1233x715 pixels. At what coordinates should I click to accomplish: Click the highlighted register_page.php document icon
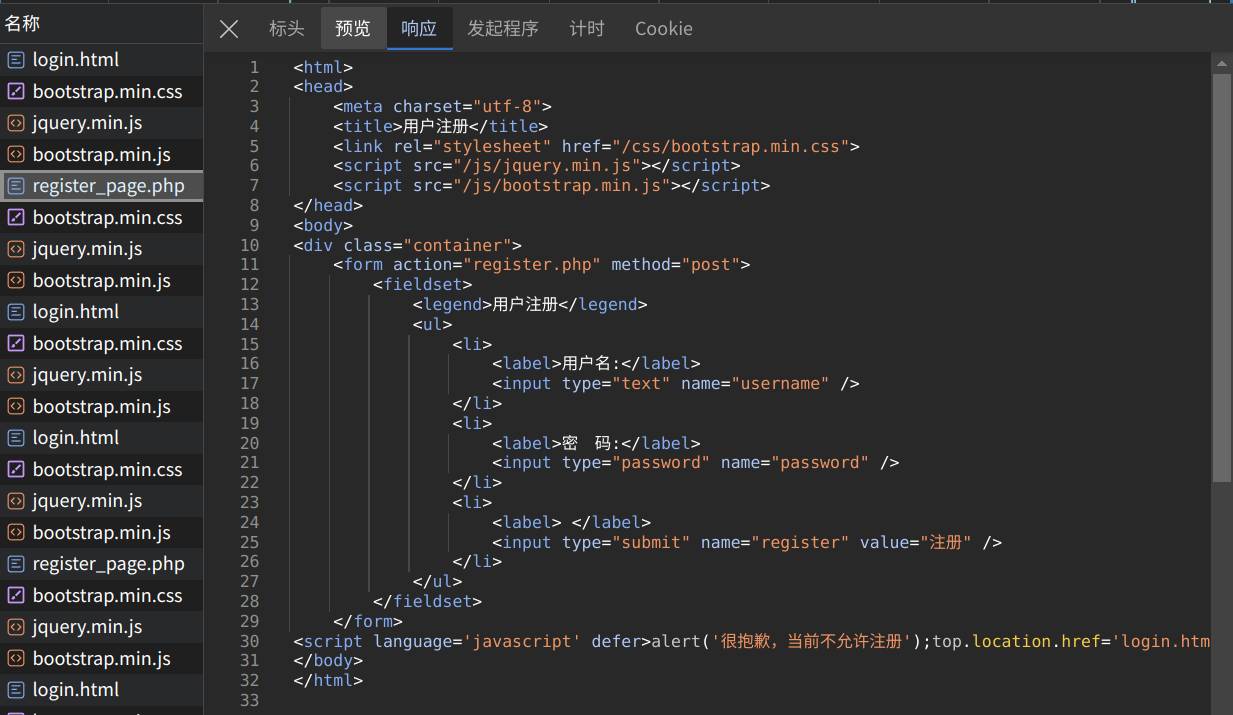tap(16, 186)
